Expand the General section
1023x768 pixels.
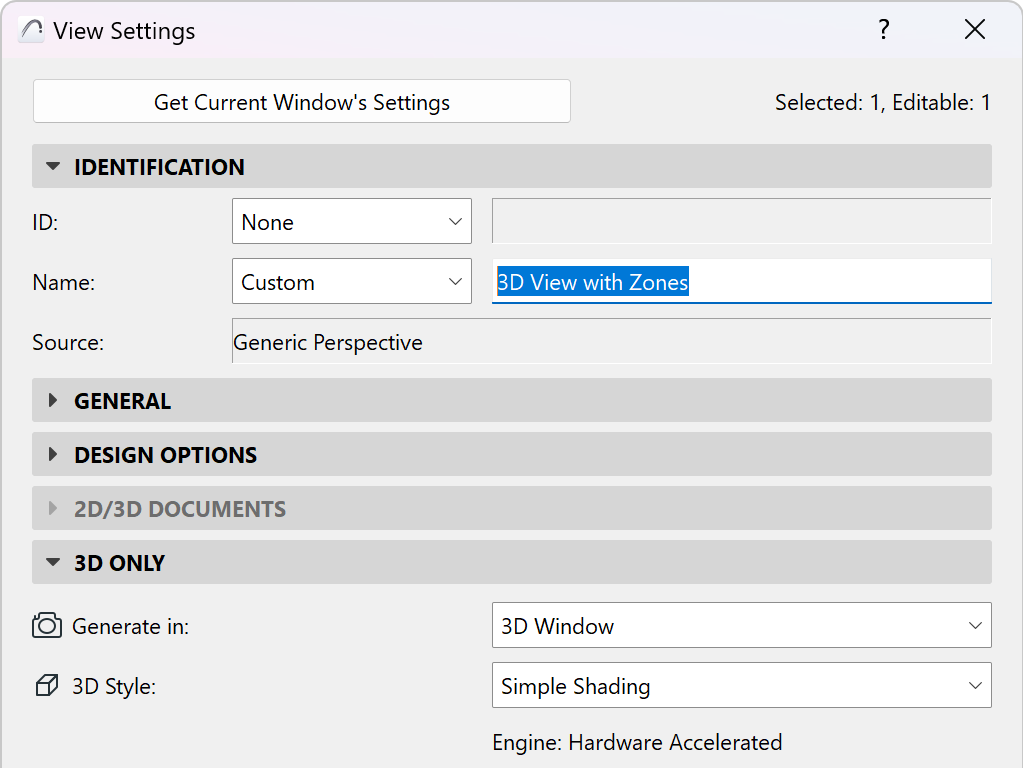(53, 401)
